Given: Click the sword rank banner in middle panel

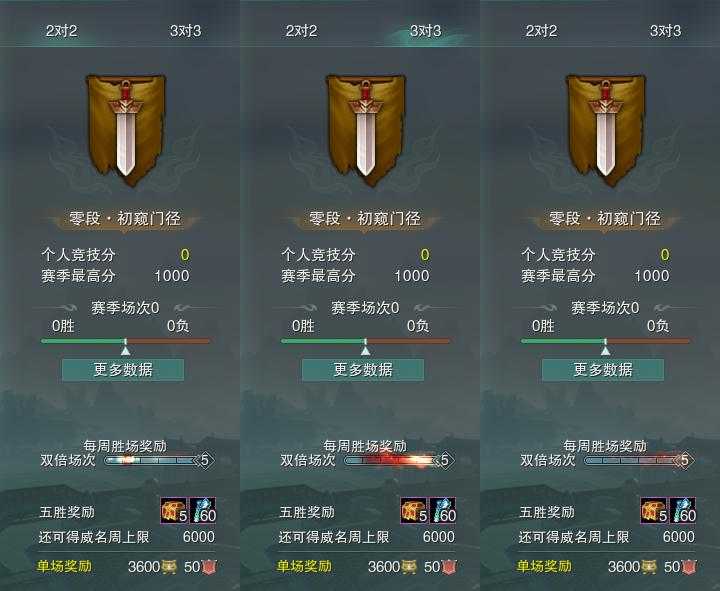Looking at the screenshot, I should [x=366, y=129].
